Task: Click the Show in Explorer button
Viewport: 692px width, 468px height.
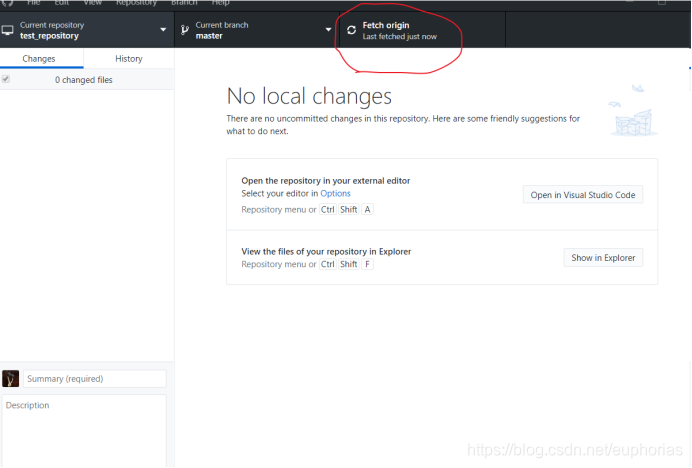Action: coord(603,257)
